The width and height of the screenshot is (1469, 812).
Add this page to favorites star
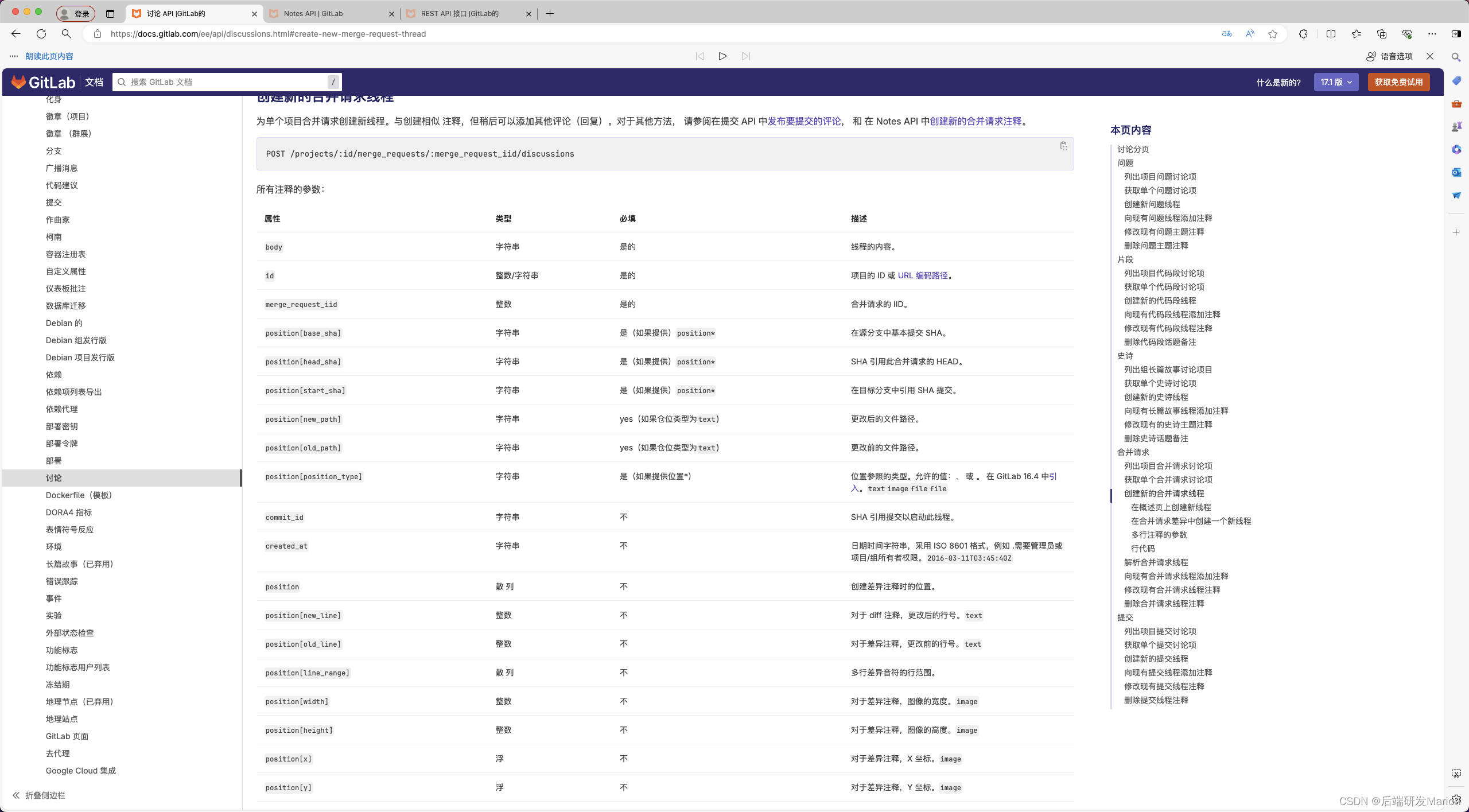point(1273,34)
